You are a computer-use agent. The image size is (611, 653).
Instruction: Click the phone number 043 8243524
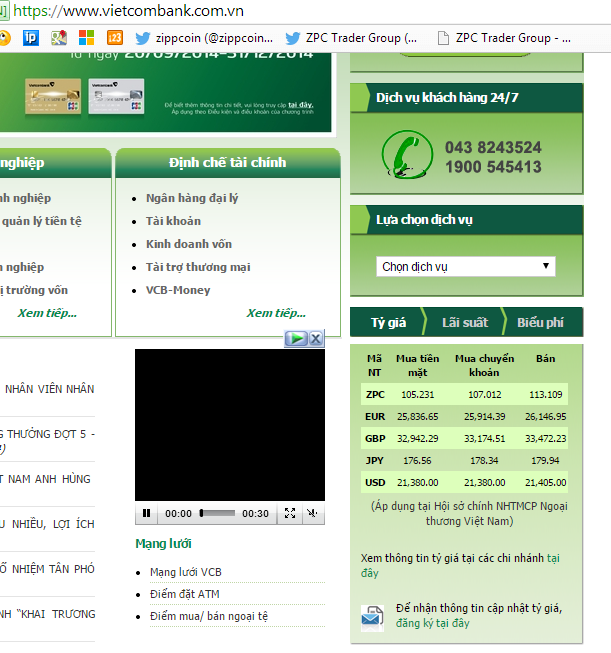[493, 147]
